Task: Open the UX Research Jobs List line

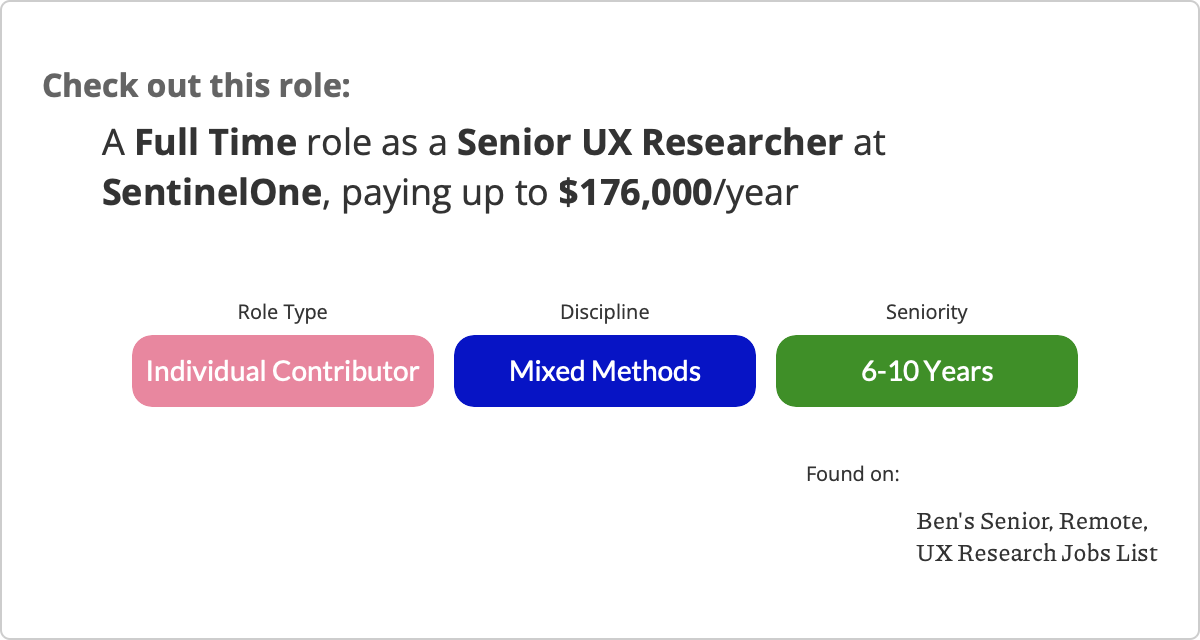Action: point(1037,552)
